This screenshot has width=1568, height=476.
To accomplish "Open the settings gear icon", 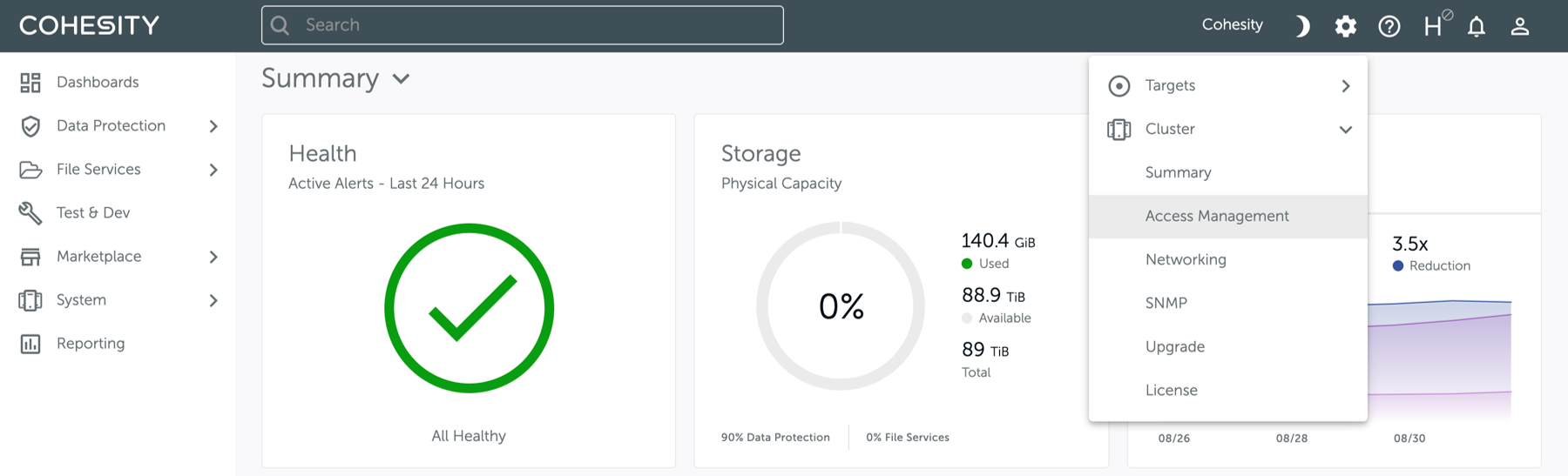I will (x=1346, y=26).
